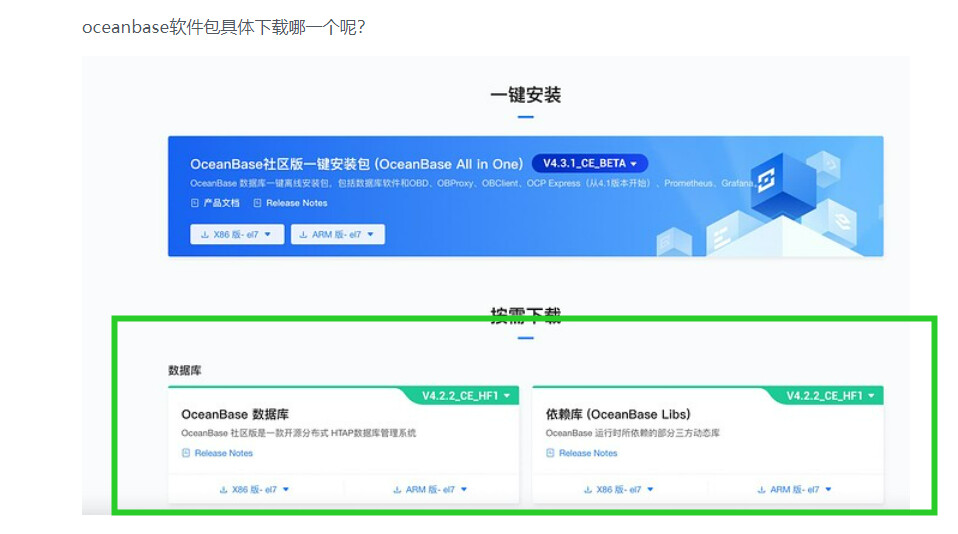Open Release Notes in OceanBase Libs card

coord(588,453)
